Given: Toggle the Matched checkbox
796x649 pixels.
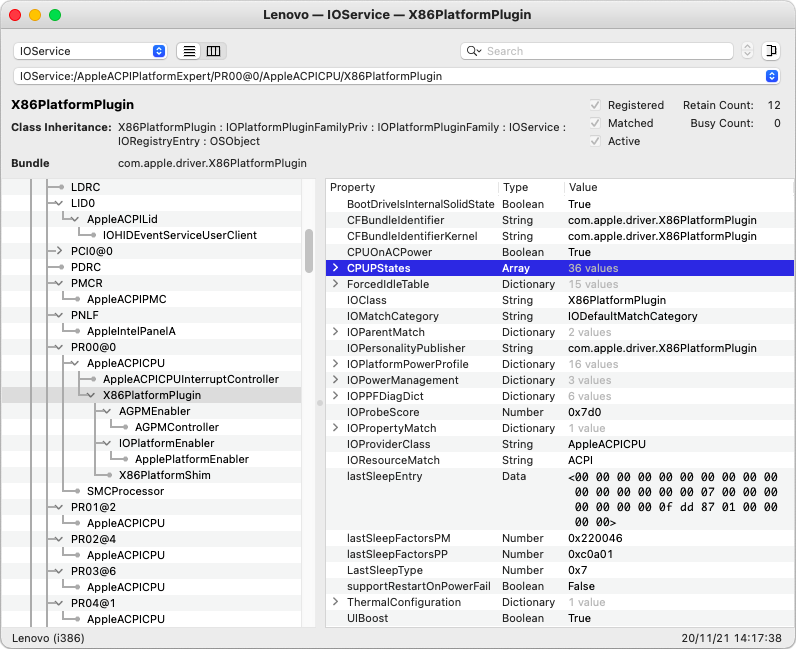Looking at the screenshot, I should 595,123.
